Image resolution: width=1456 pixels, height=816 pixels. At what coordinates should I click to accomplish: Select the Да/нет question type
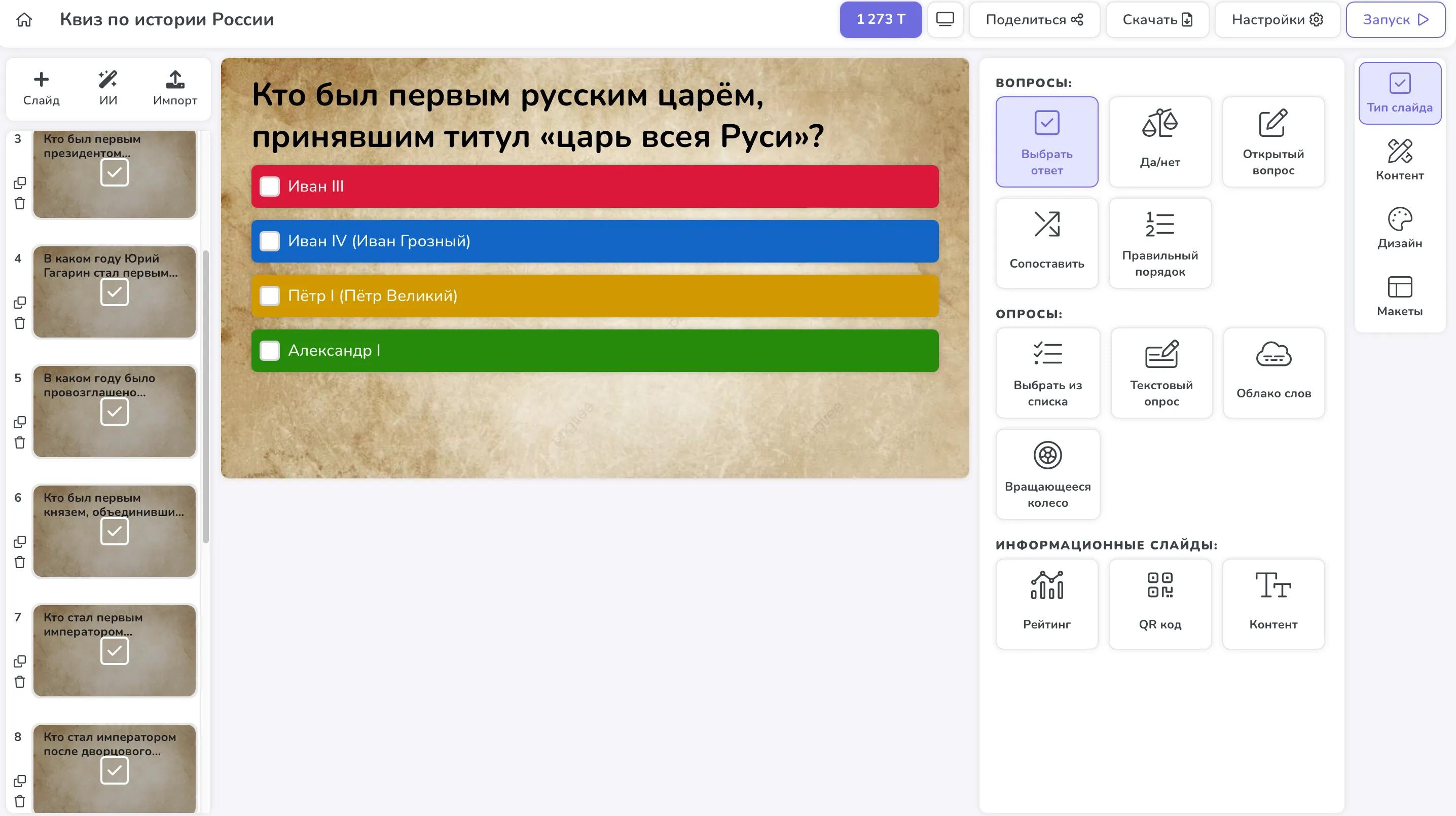pyautogui.click(x=1160, y=141)
